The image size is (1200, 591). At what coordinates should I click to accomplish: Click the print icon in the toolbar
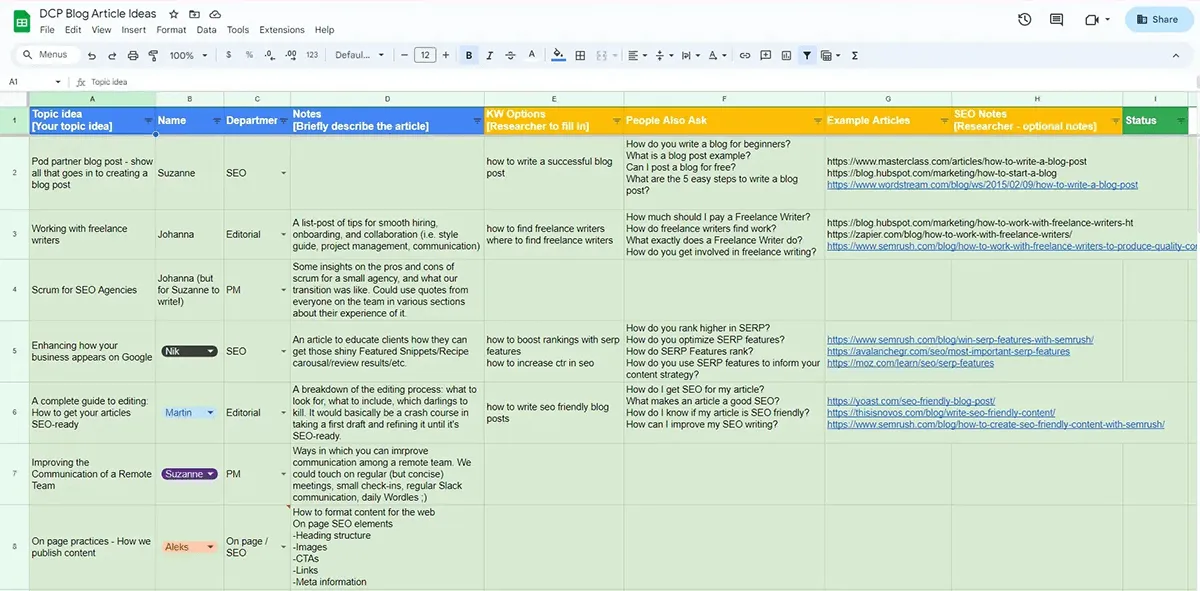click(x=132, y=55)
